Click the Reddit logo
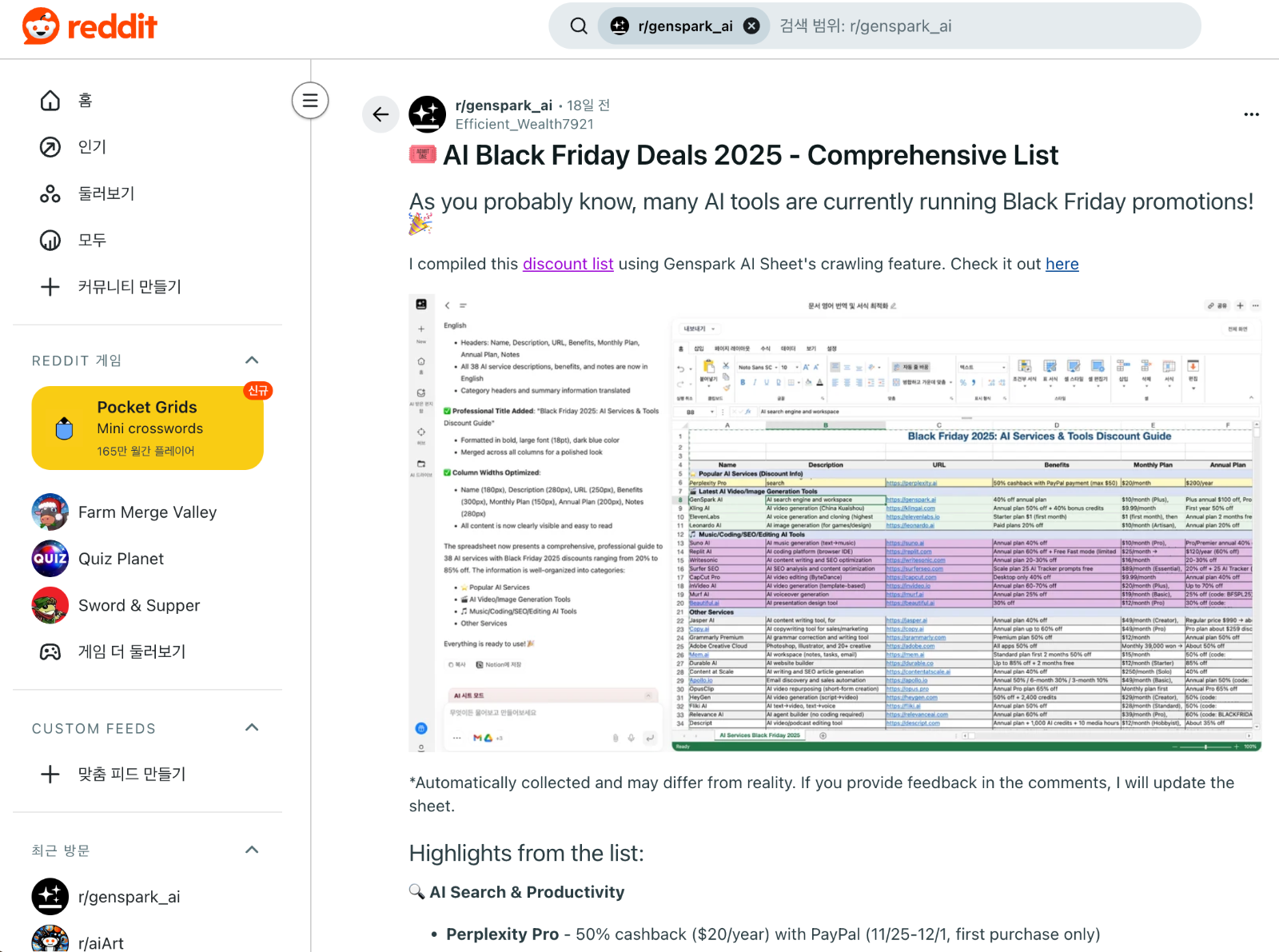This screenshot has width=1279, height=952. tap(90, 26)
